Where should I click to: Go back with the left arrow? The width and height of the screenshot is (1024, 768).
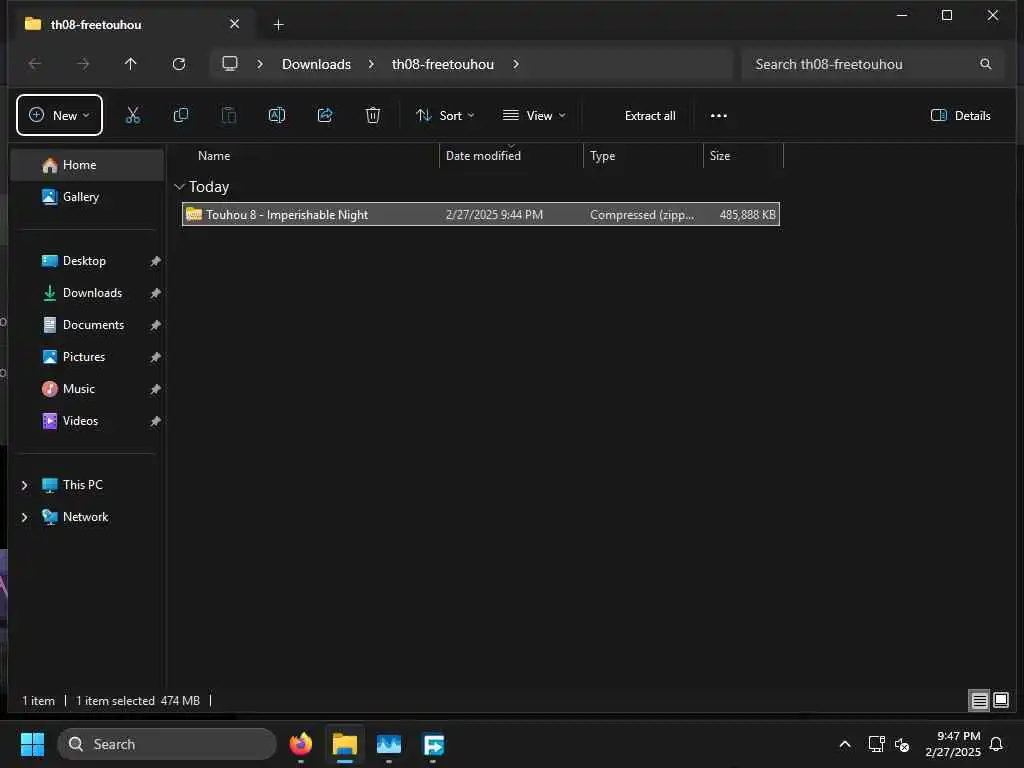click(x=35, y=64)
